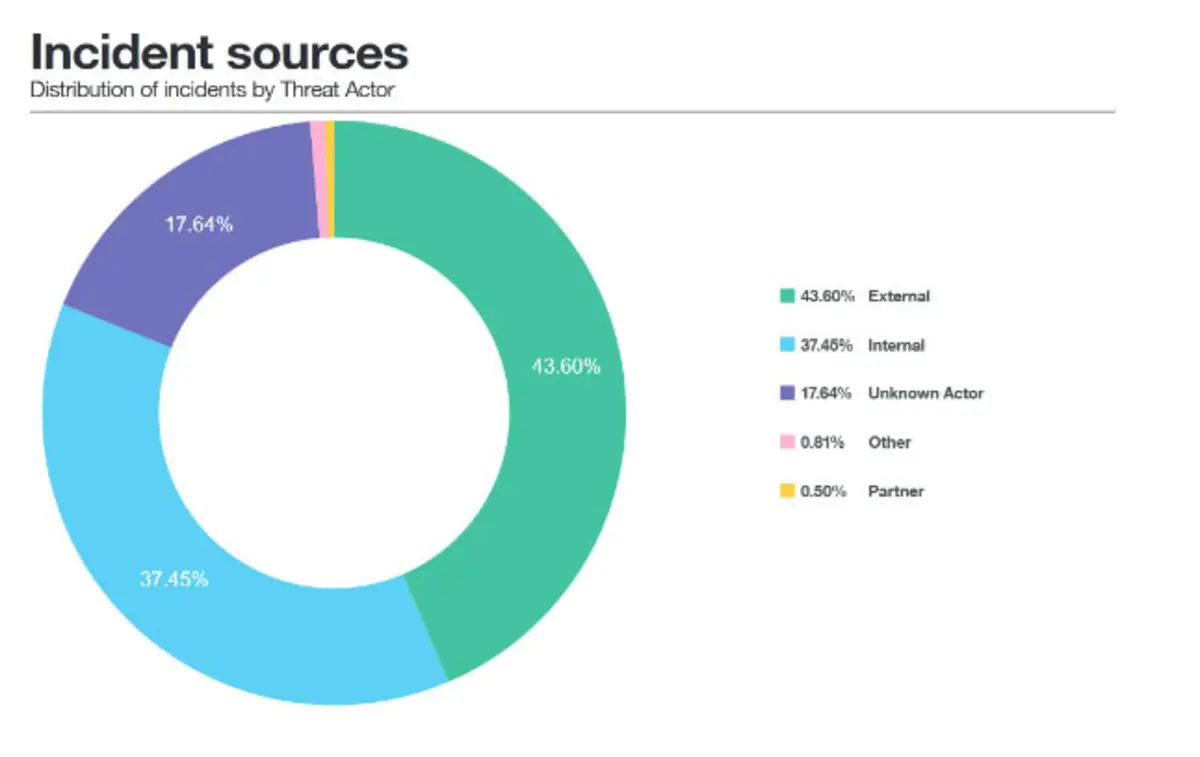Click the Incident sources chart title
Screen dimensions: 1200x757
click(219, 53)
